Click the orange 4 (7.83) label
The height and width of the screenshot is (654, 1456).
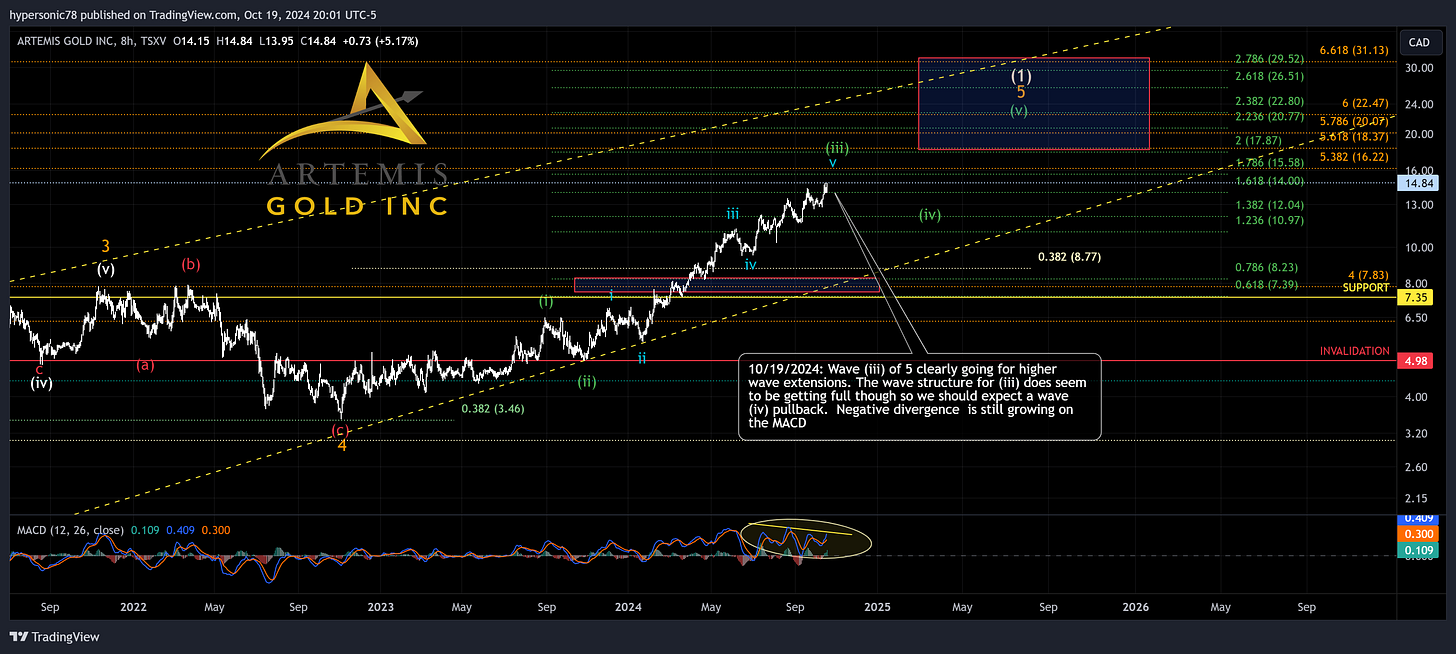(x=1369, y=276)
